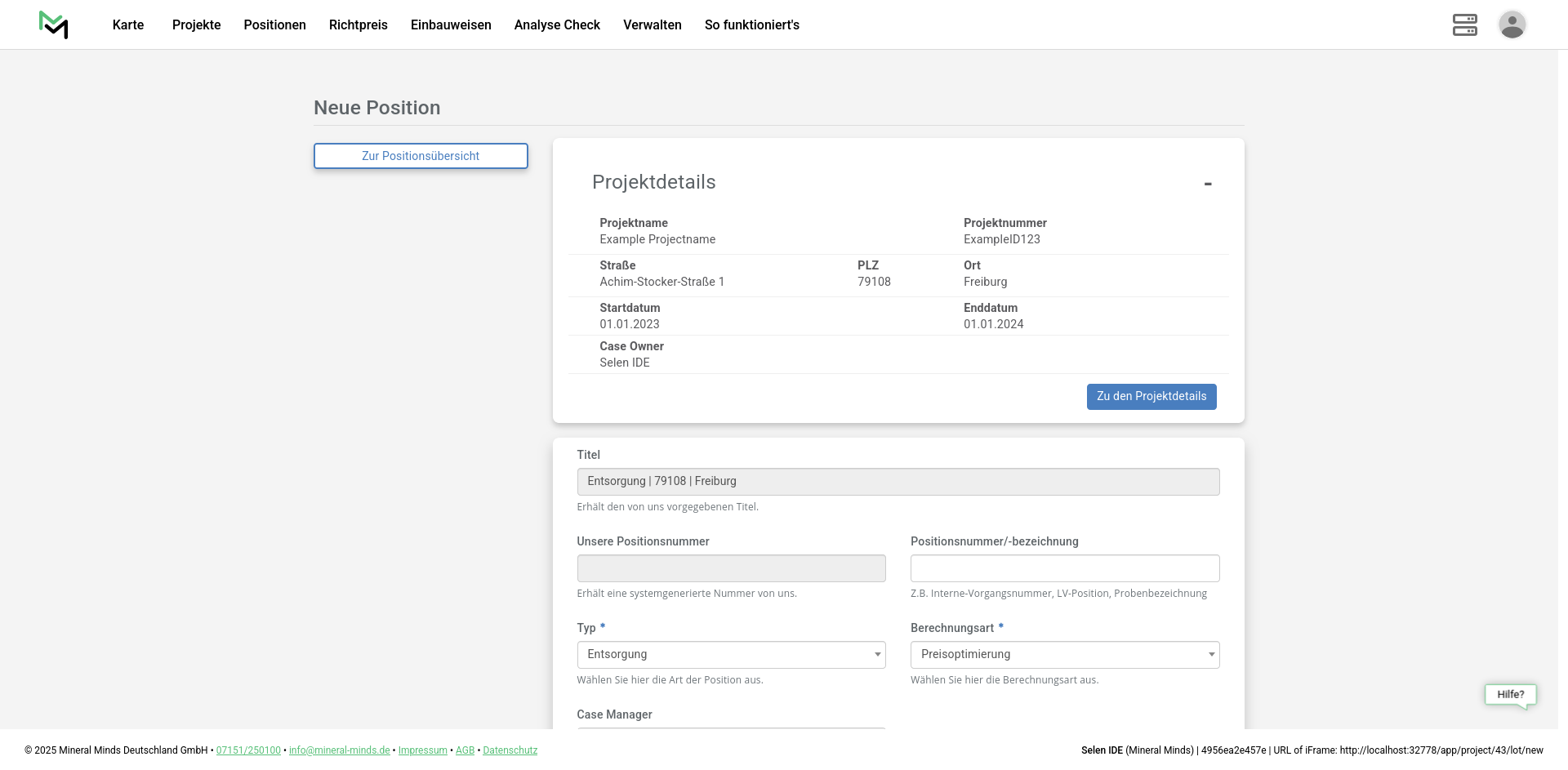Go to the Projekte menu

tap(196, 25)
